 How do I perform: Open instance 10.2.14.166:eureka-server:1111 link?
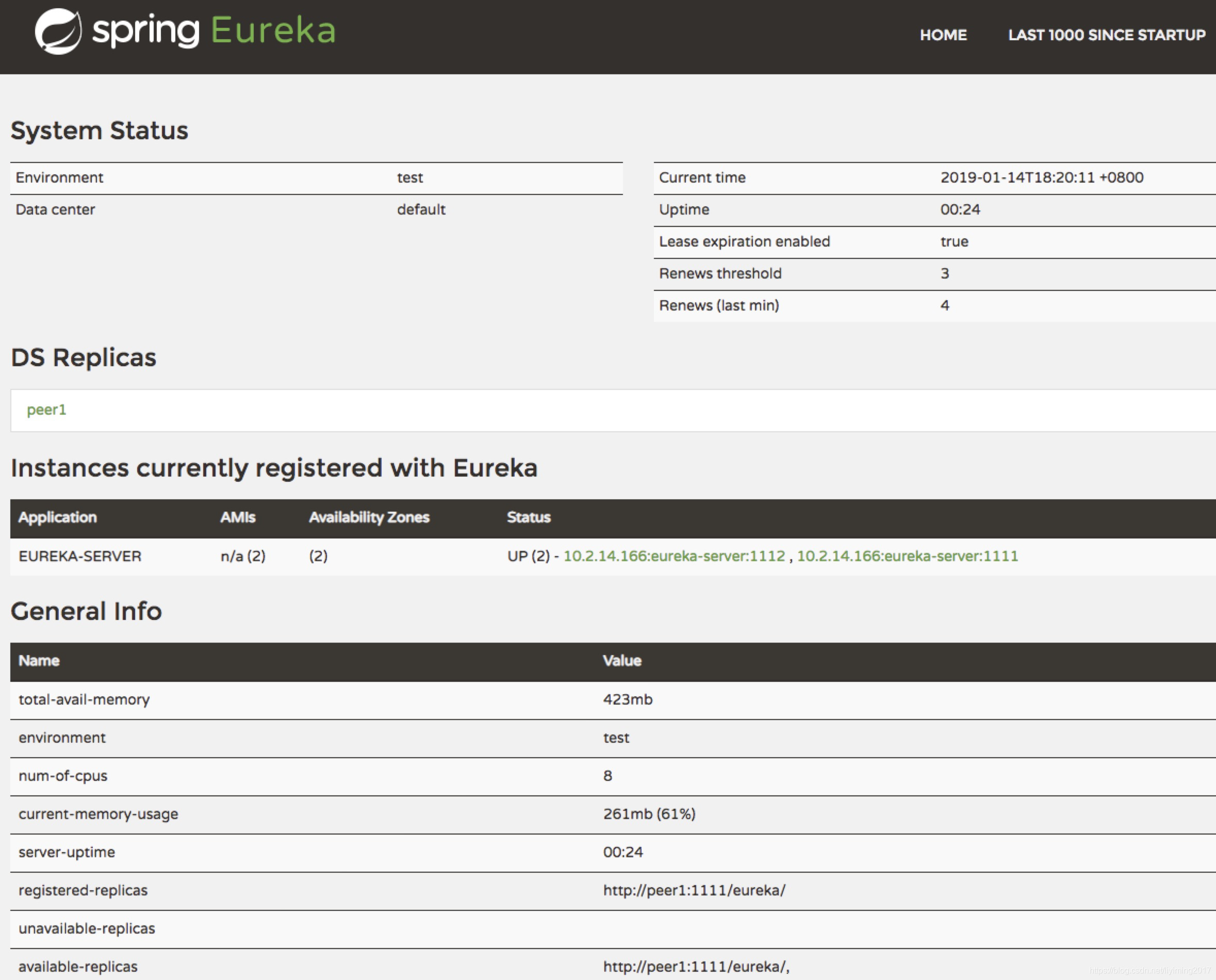(x=907, y=556)
